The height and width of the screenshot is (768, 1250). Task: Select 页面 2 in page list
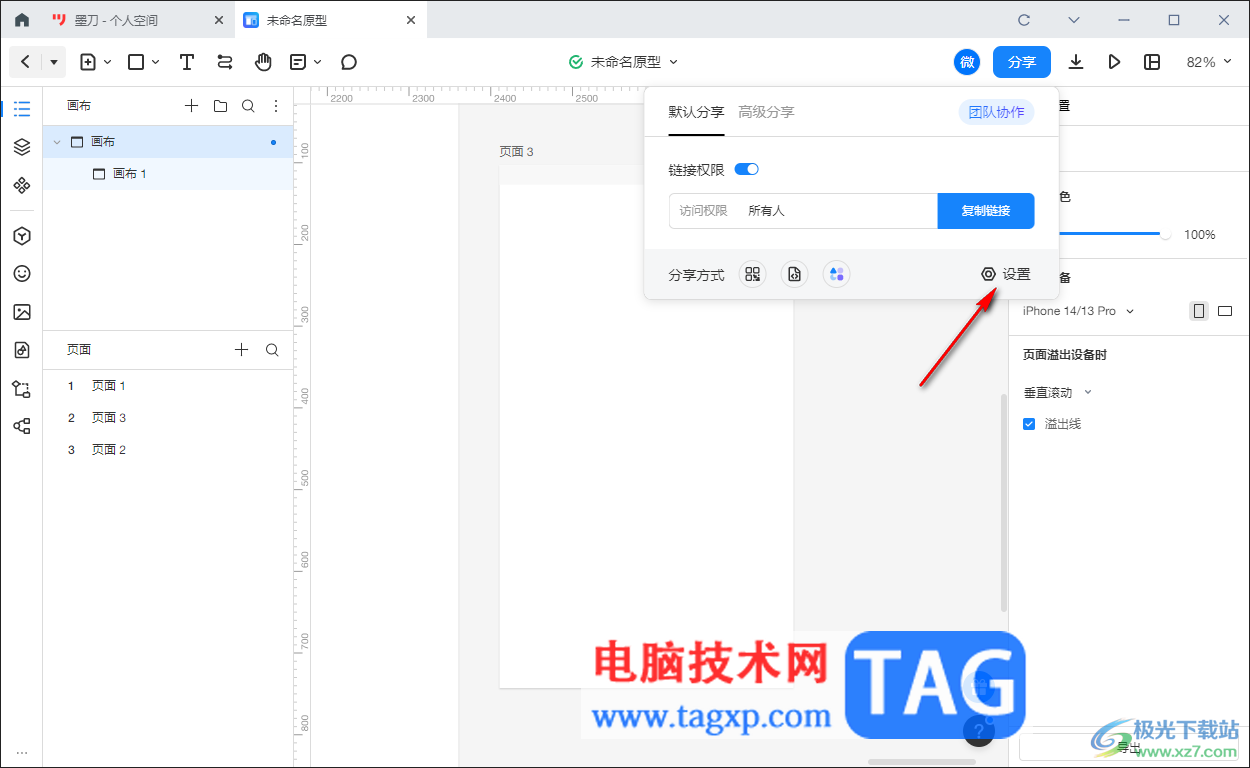(168, 450)
